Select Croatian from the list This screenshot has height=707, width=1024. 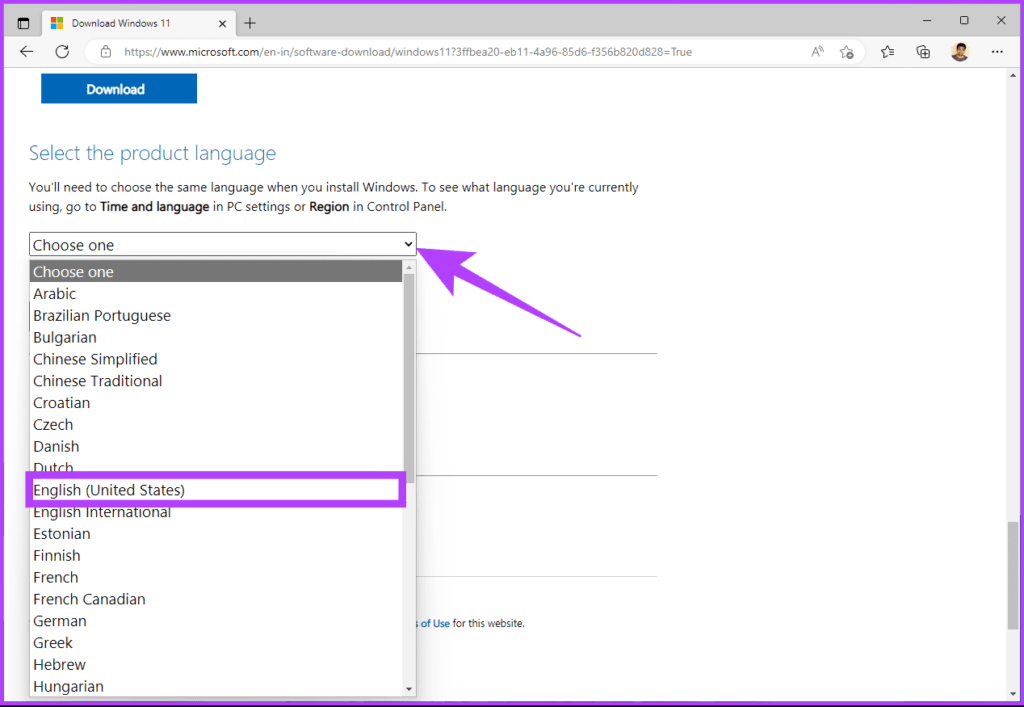[x=216, y=403]
